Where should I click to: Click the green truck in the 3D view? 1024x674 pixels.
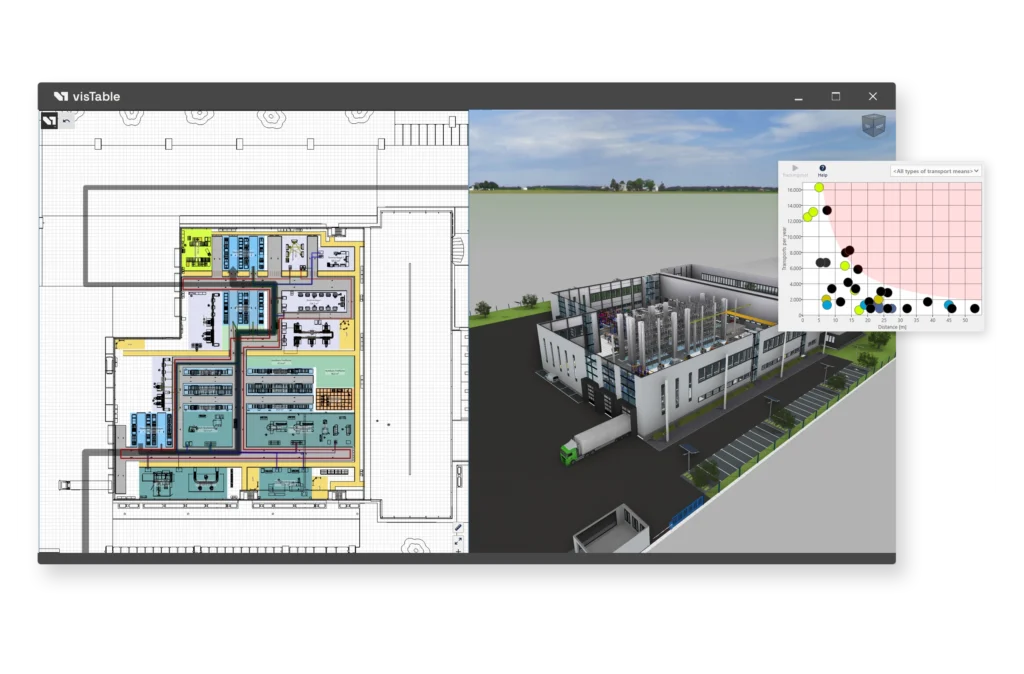(x=594, y=440)
